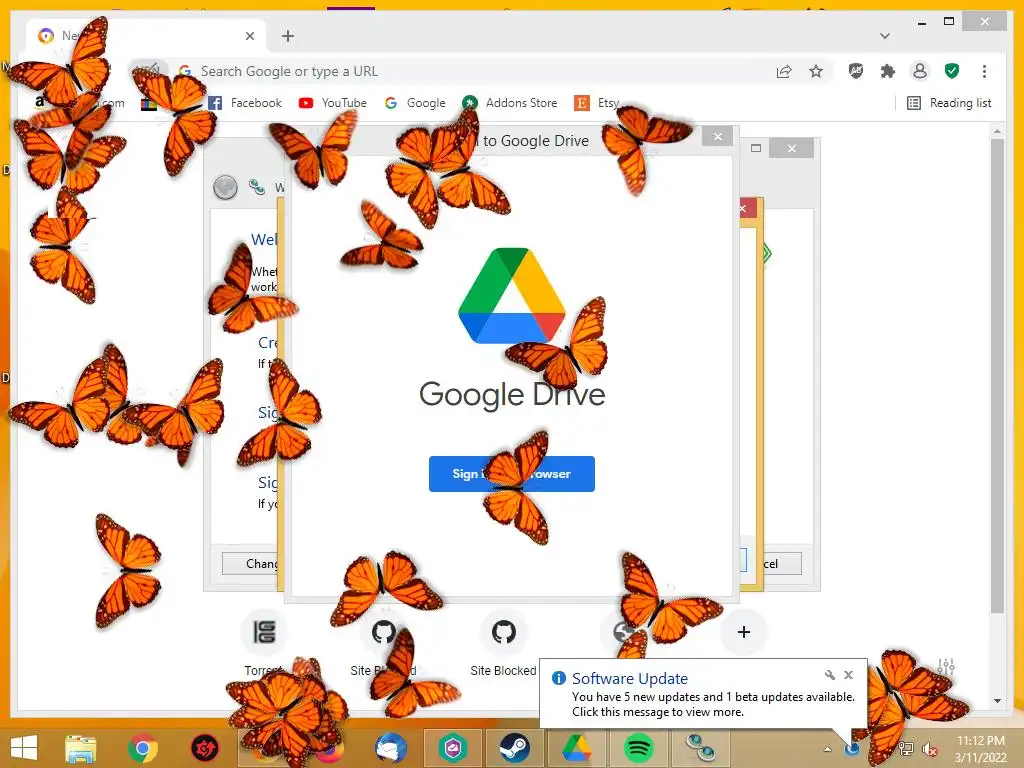Click the Google Drive logo
The width and height of the screenshot is (1024, 768).
(511, 296)
